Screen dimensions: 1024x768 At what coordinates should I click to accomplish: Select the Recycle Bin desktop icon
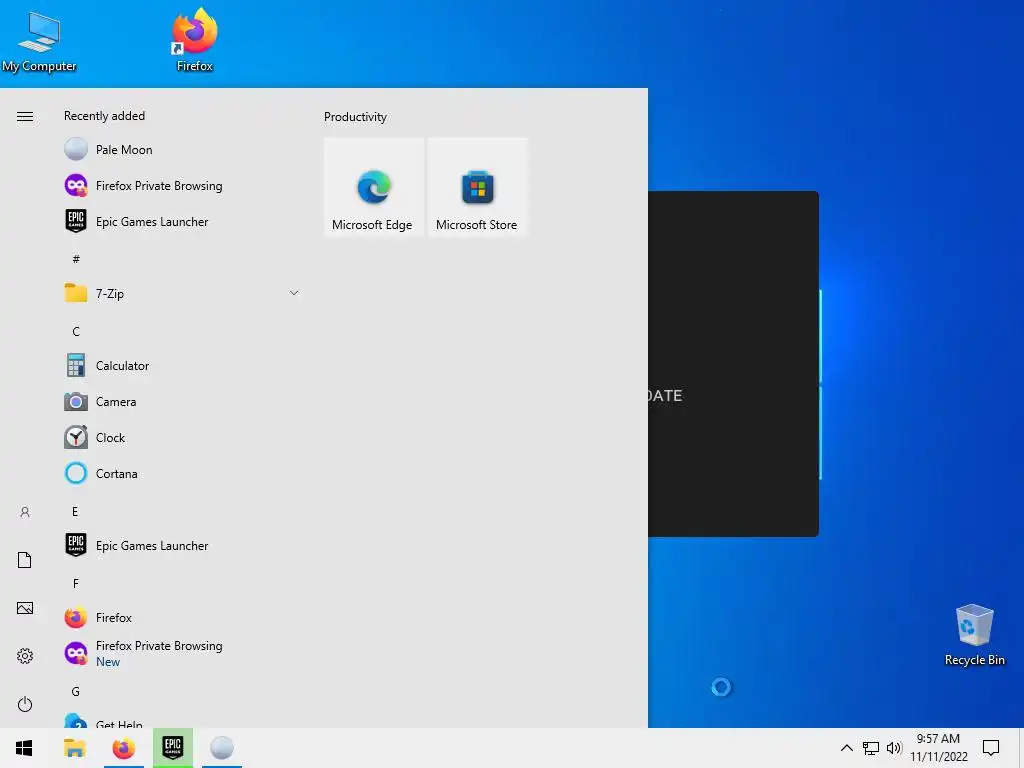point(974,635)
